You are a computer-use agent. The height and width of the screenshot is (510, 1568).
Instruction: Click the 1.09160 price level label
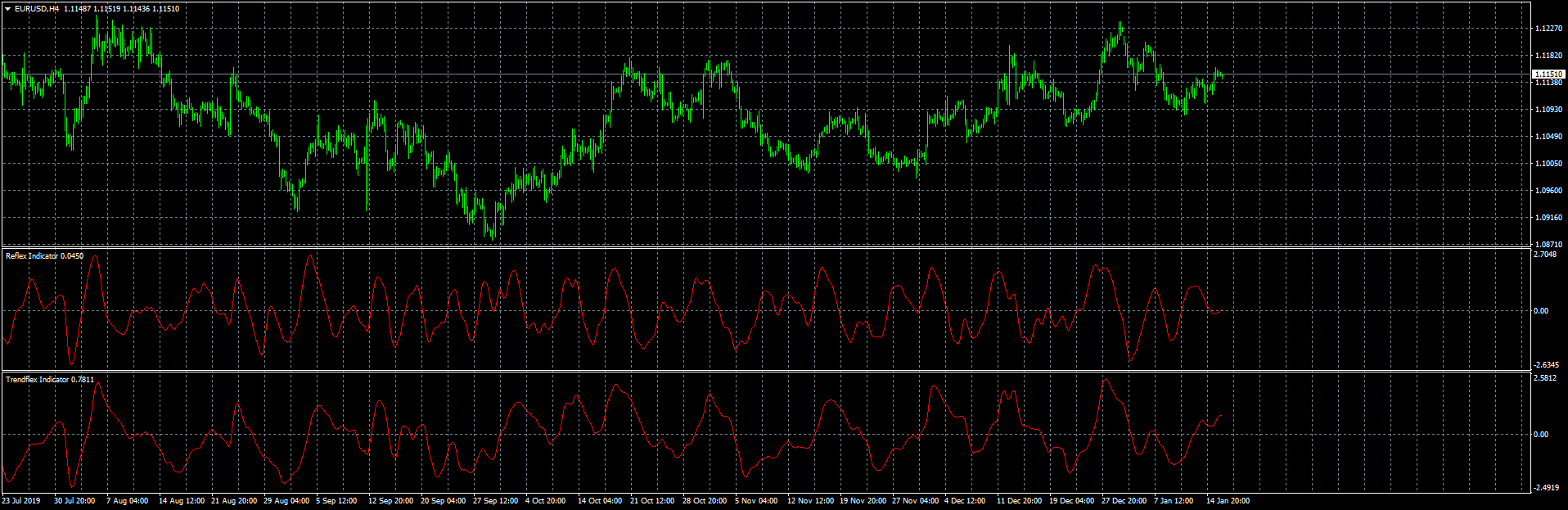point(1549,218)
